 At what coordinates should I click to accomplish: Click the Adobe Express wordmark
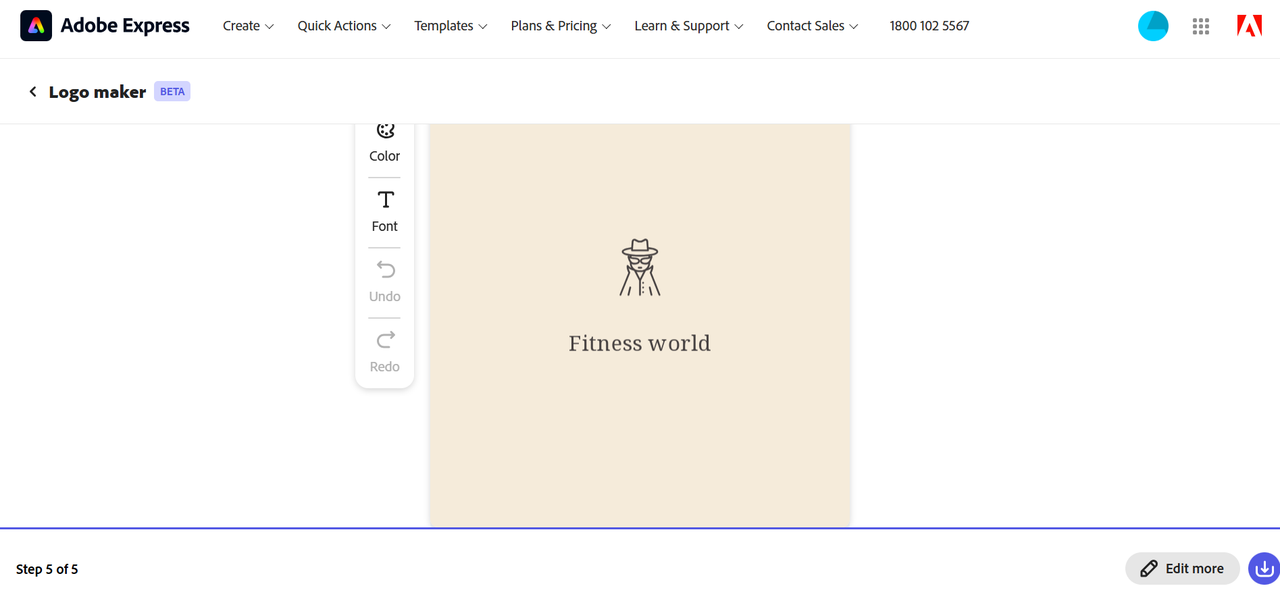125,26
